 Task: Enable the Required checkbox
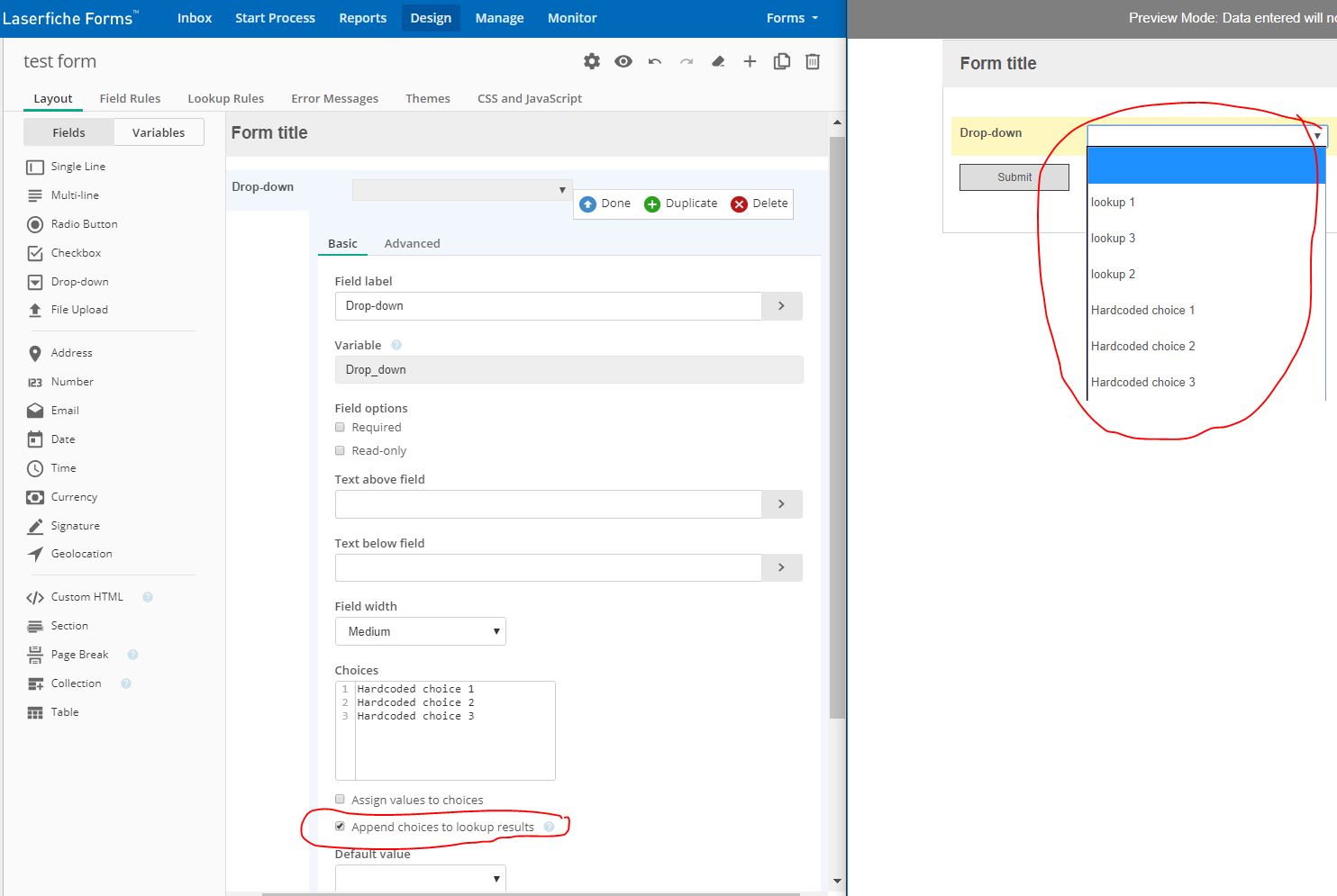tap(340, 428)
